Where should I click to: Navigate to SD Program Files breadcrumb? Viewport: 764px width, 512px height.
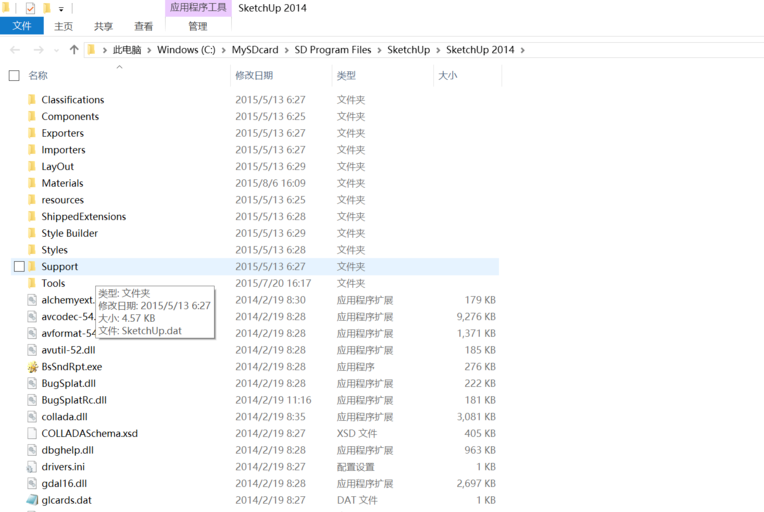coord(333,50)
